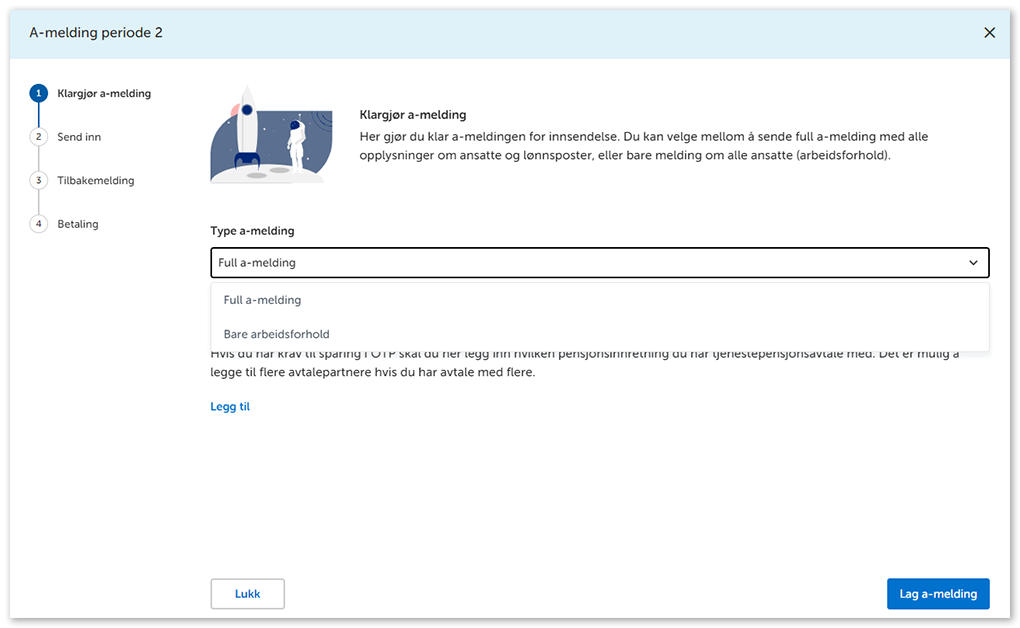Click the step 2 circle indicator
This screenshot has height=628, width=1020.
pyautogui.click(x=39, y=137)
